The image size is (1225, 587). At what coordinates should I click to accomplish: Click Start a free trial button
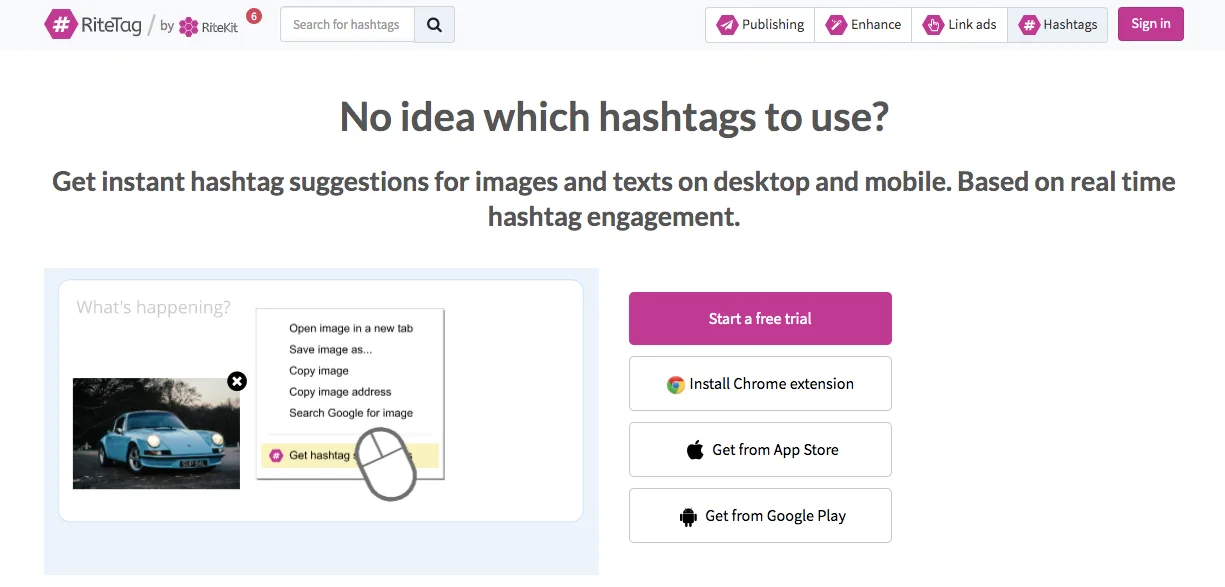[x=760, y=319]
